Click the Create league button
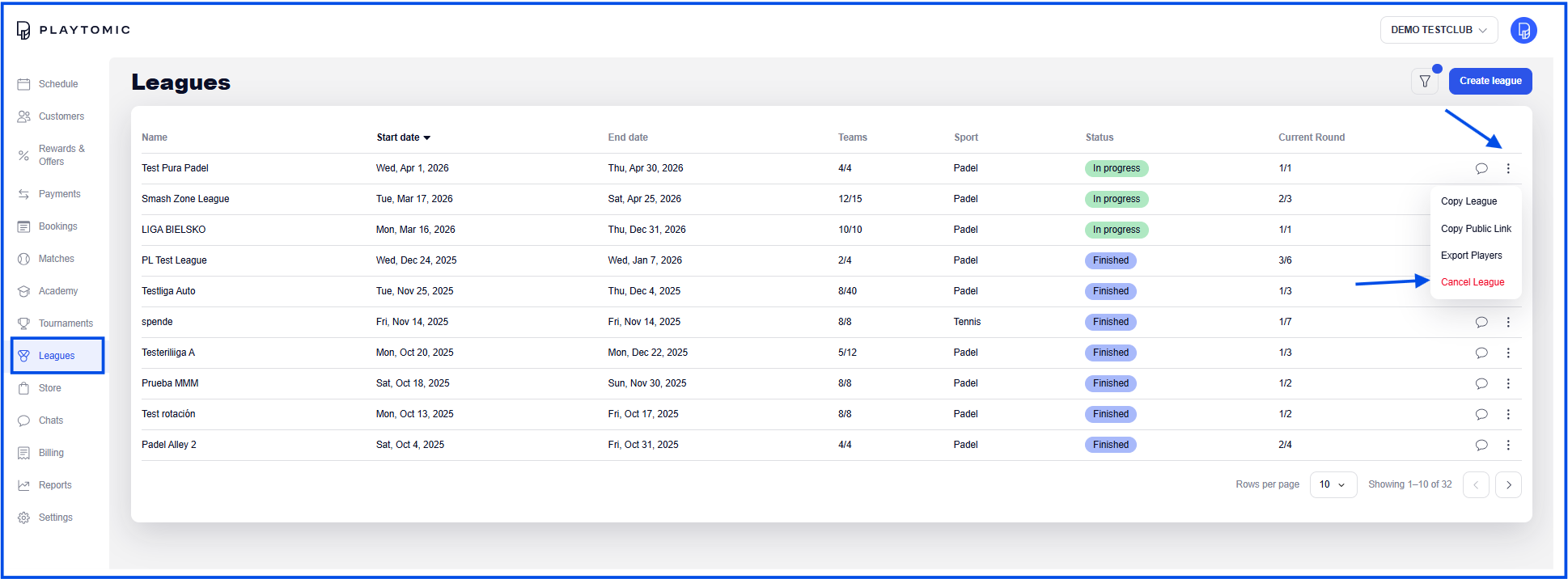The height and width of the screenshot is (579, 1568). click(1490, 81)
